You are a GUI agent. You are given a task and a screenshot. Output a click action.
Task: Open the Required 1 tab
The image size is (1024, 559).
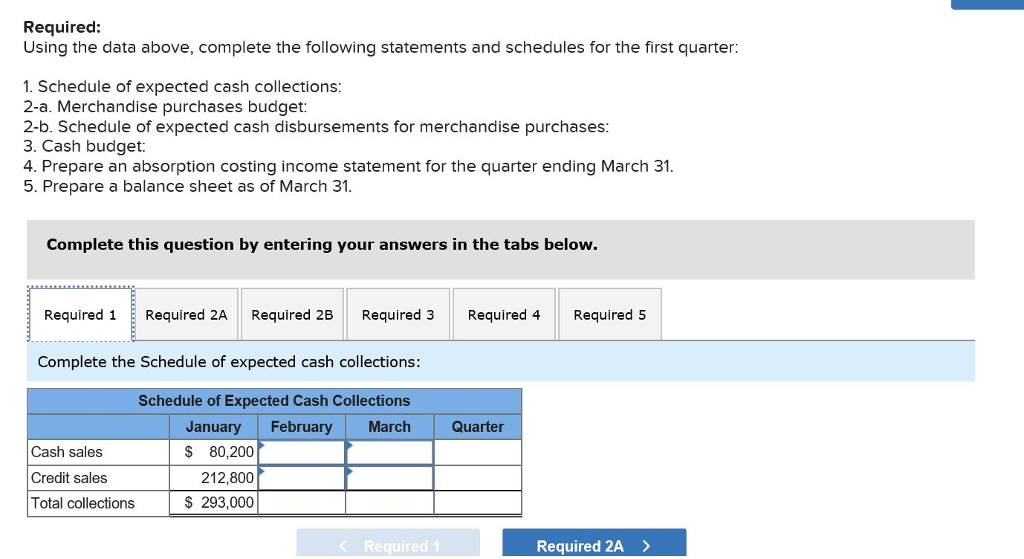(80, 314)
